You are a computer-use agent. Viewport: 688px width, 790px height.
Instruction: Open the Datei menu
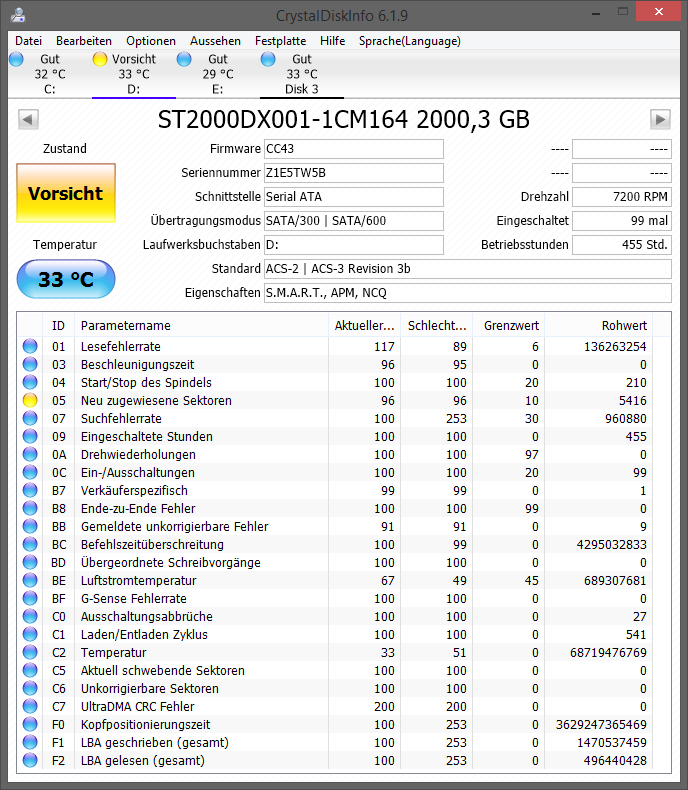(28, 41)
